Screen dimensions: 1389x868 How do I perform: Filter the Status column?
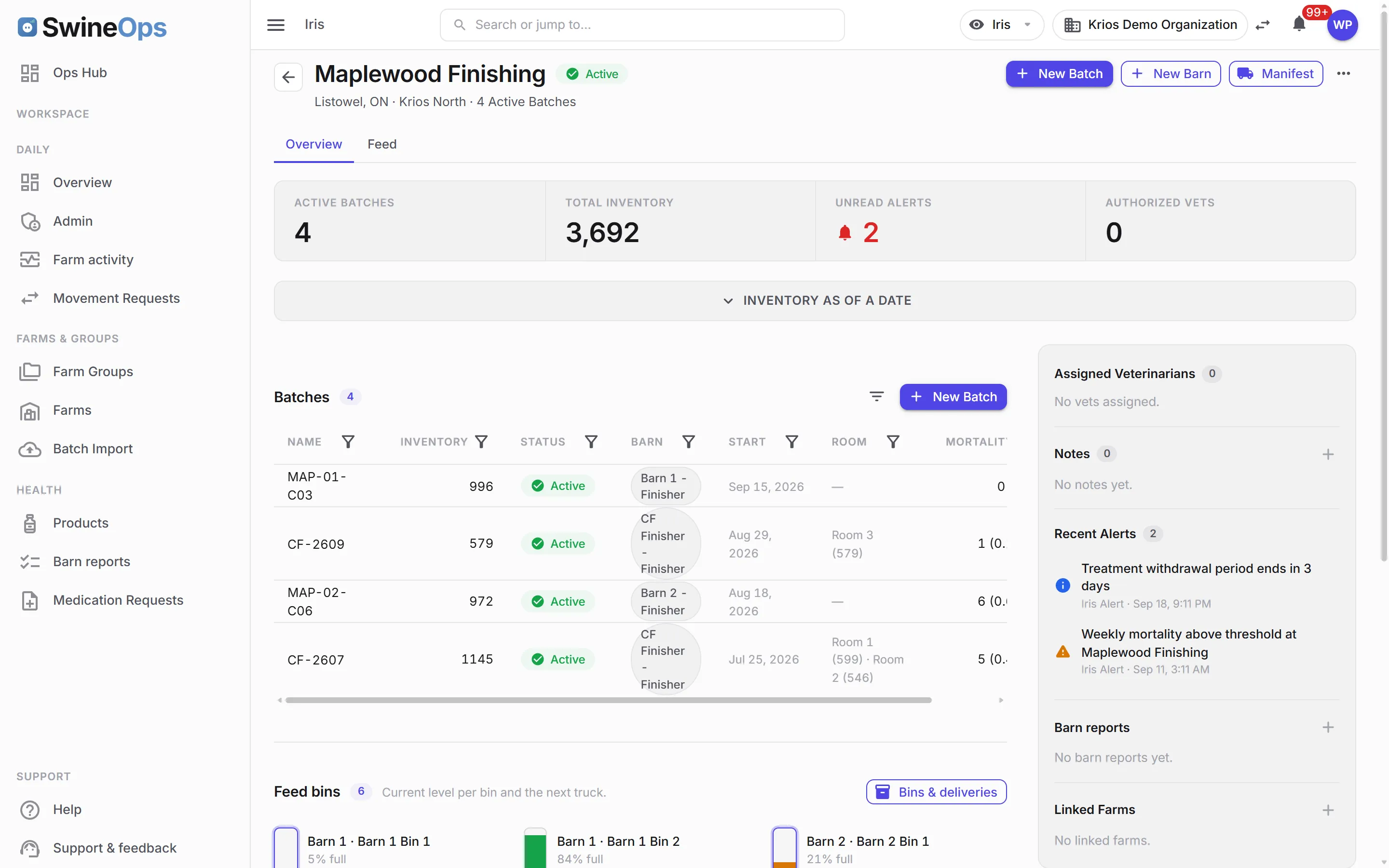591,441
